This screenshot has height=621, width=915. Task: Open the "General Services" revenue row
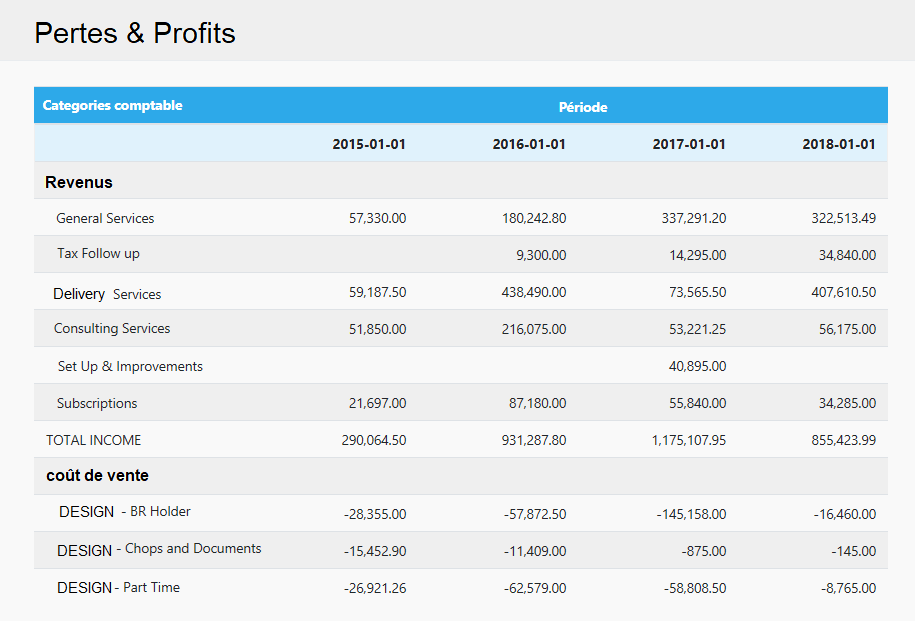105,218
